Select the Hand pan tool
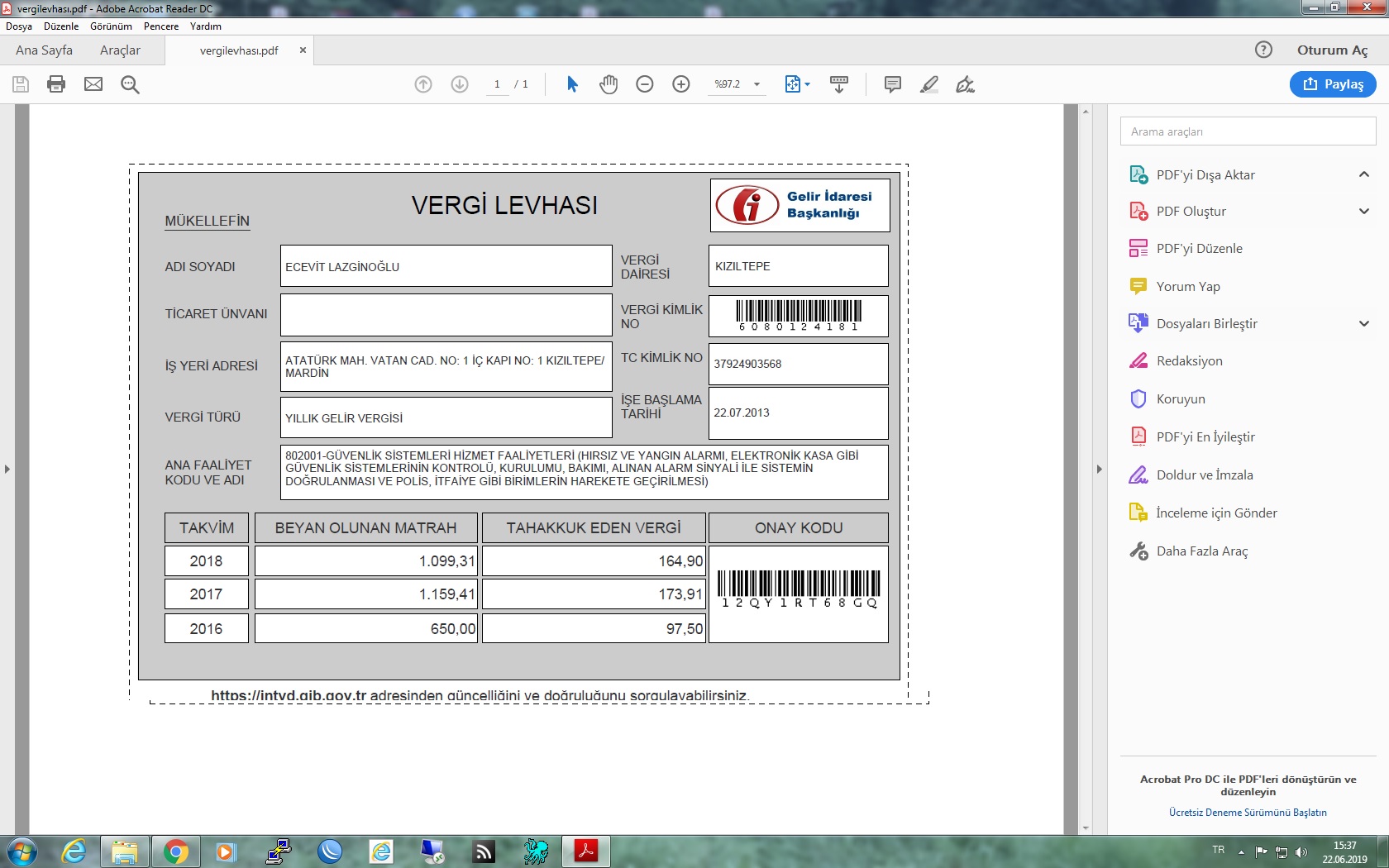This screenshot has width=1389, height=868. 609,84
